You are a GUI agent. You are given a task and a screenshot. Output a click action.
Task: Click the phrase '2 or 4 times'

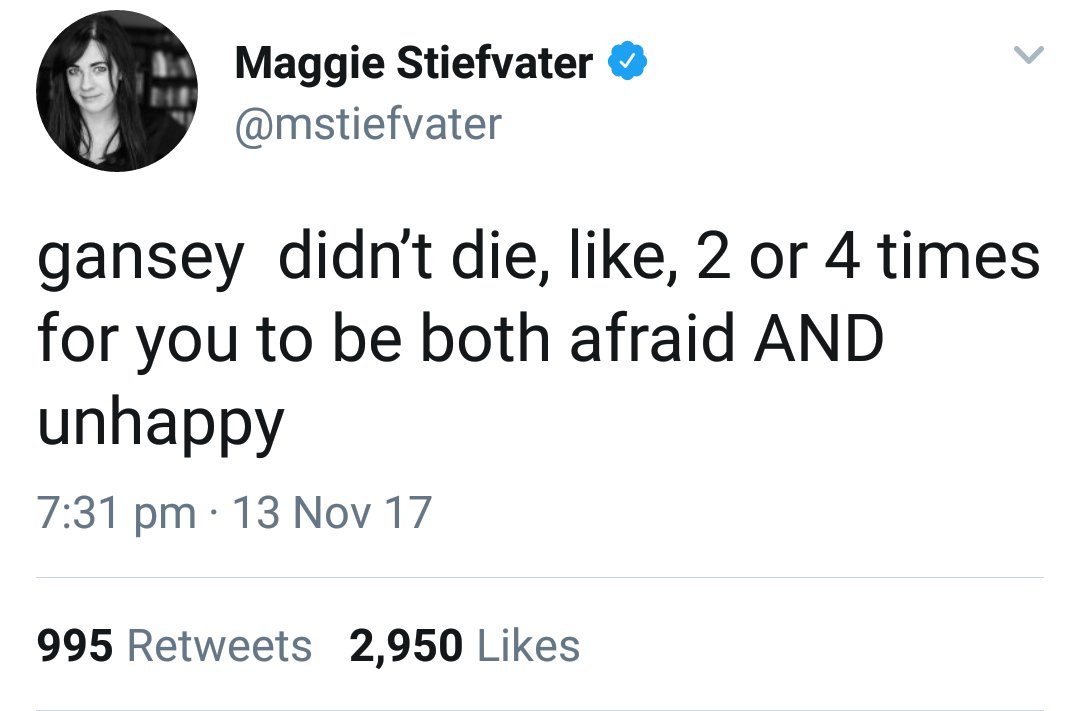pyautogui.click(x=868, y=256)
